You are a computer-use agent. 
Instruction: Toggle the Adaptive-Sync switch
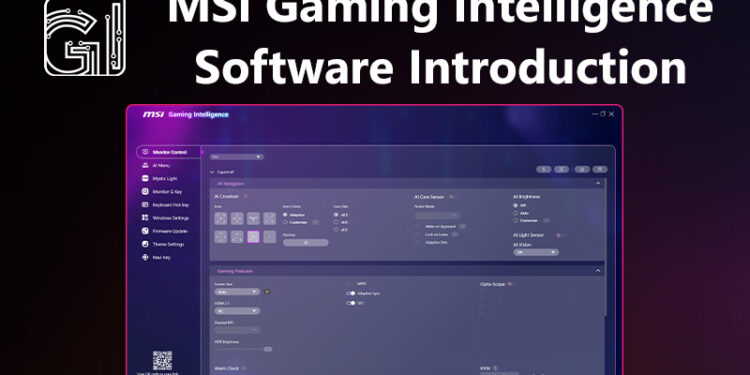point(351,293)
